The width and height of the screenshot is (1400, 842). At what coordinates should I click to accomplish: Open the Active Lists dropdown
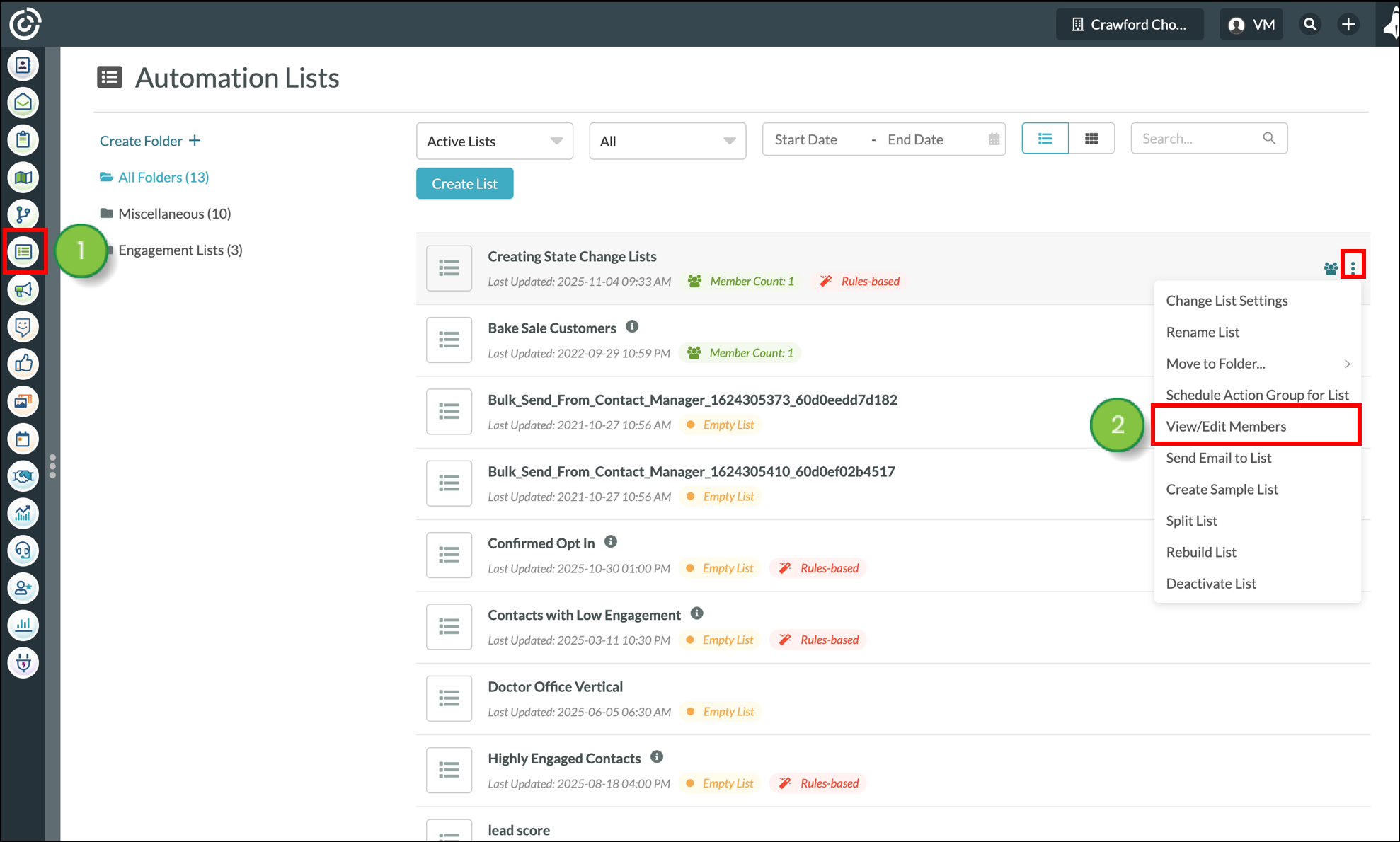[x=494, y=141]
